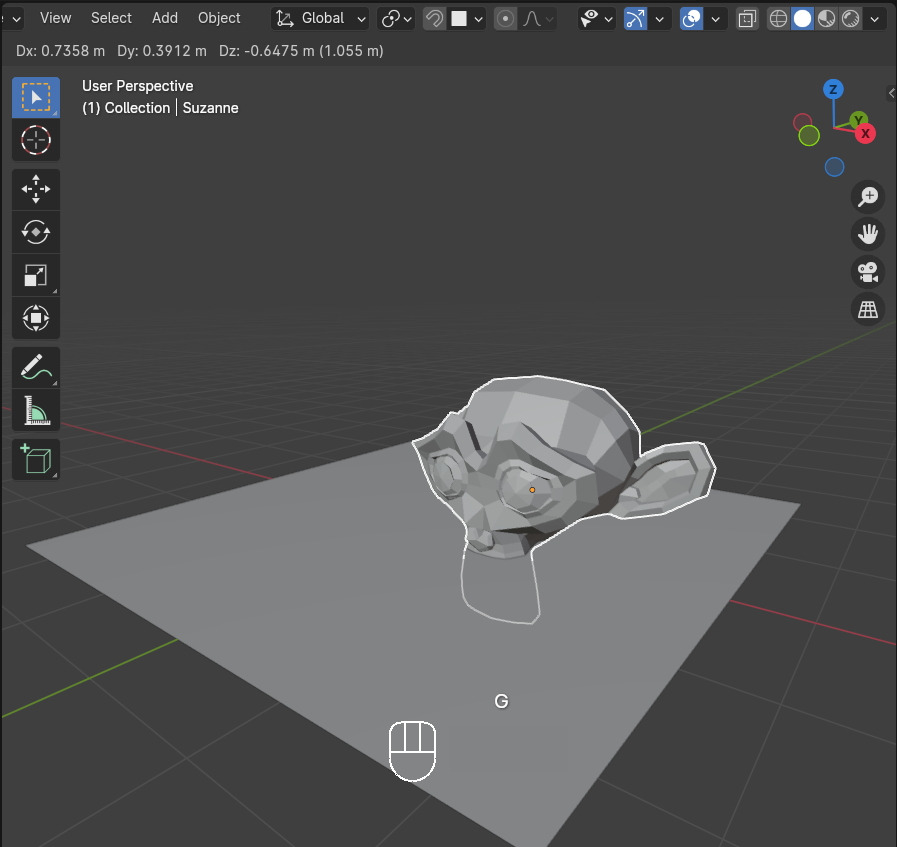Snap view to Z axis on gizmo

[833, 89]
